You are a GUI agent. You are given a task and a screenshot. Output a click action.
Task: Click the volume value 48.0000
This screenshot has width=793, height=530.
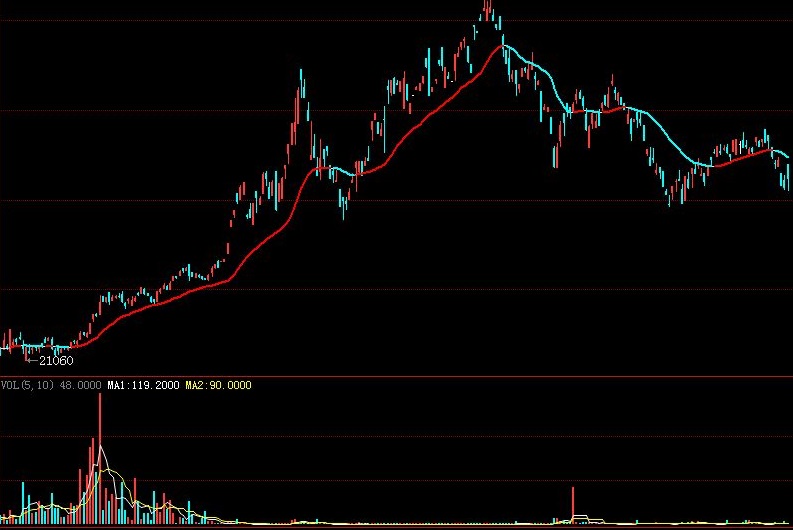tap(80, 385)
